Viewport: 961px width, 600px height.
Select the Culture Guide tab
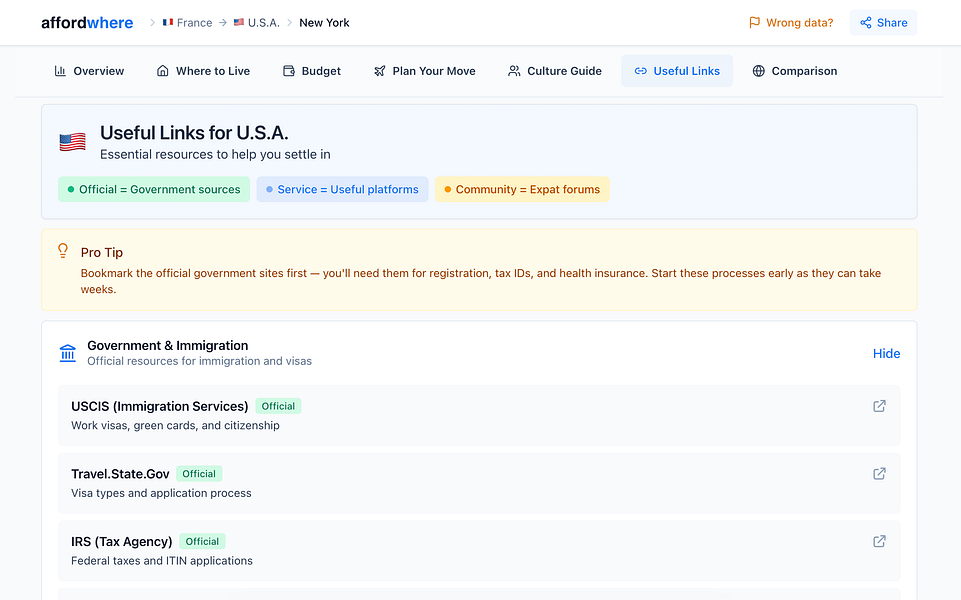click(554, 71)
